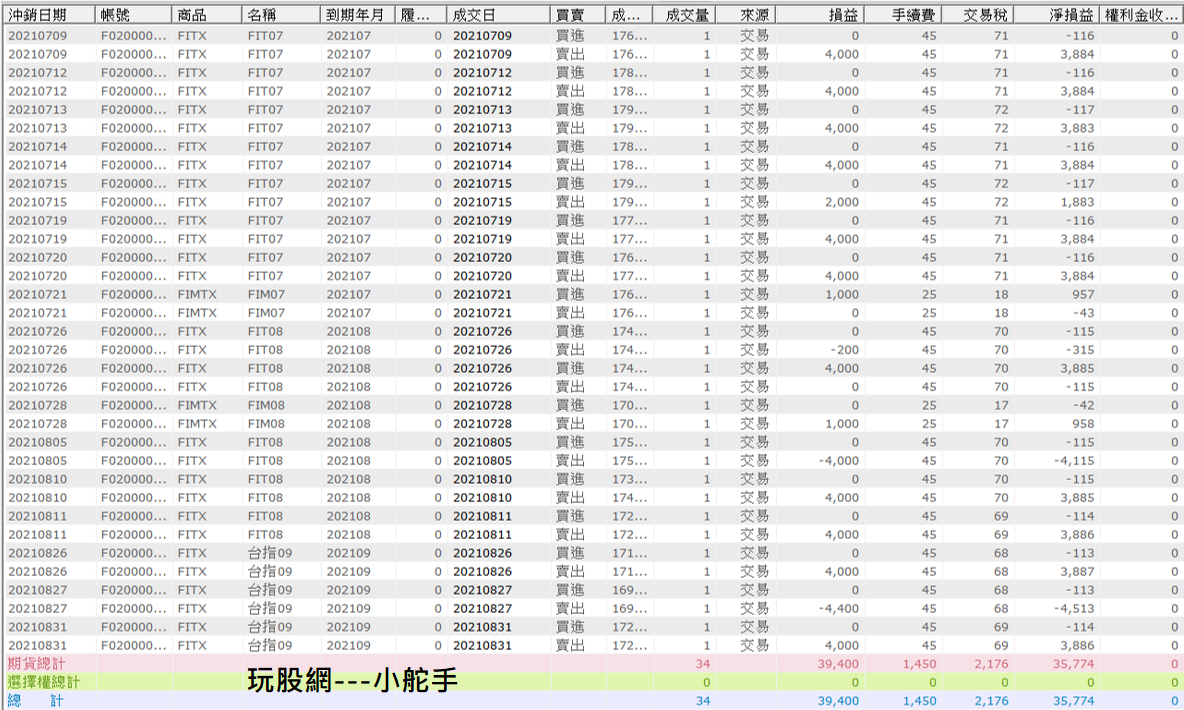Click the 淨損益 value 958
The height and width of the screenshot is (710, 1184).
pyautogui.click(x=1083, y=424)
